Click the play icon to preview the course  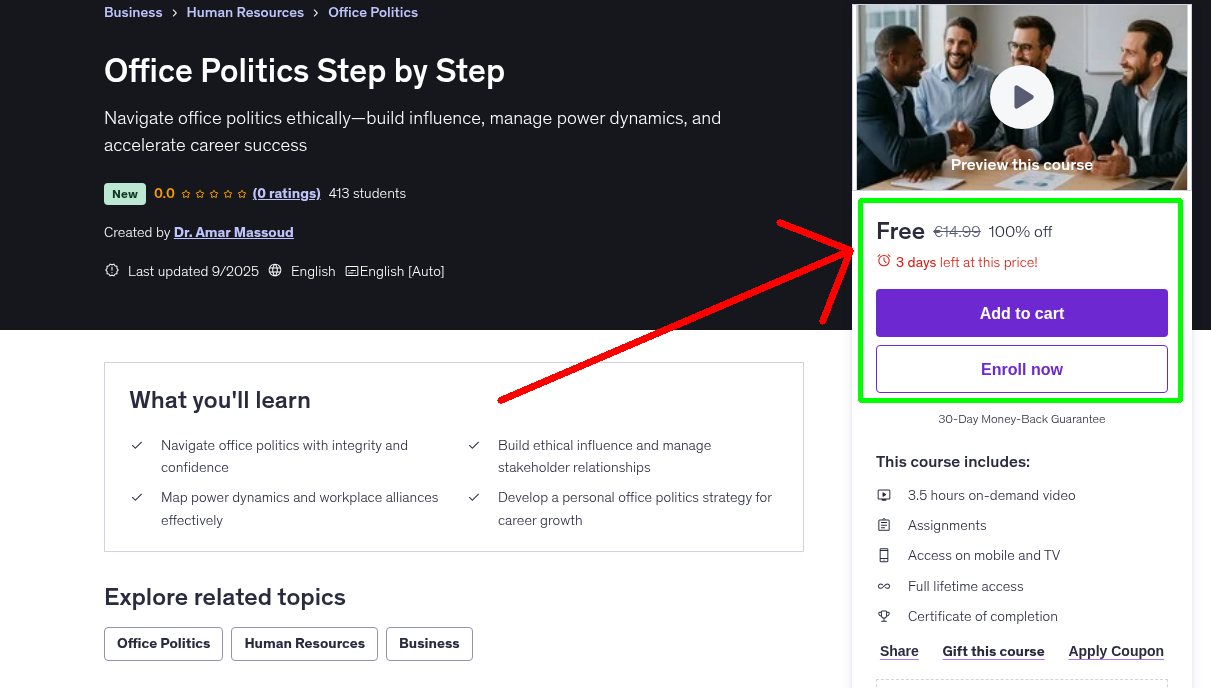[x=1021, y=96]
